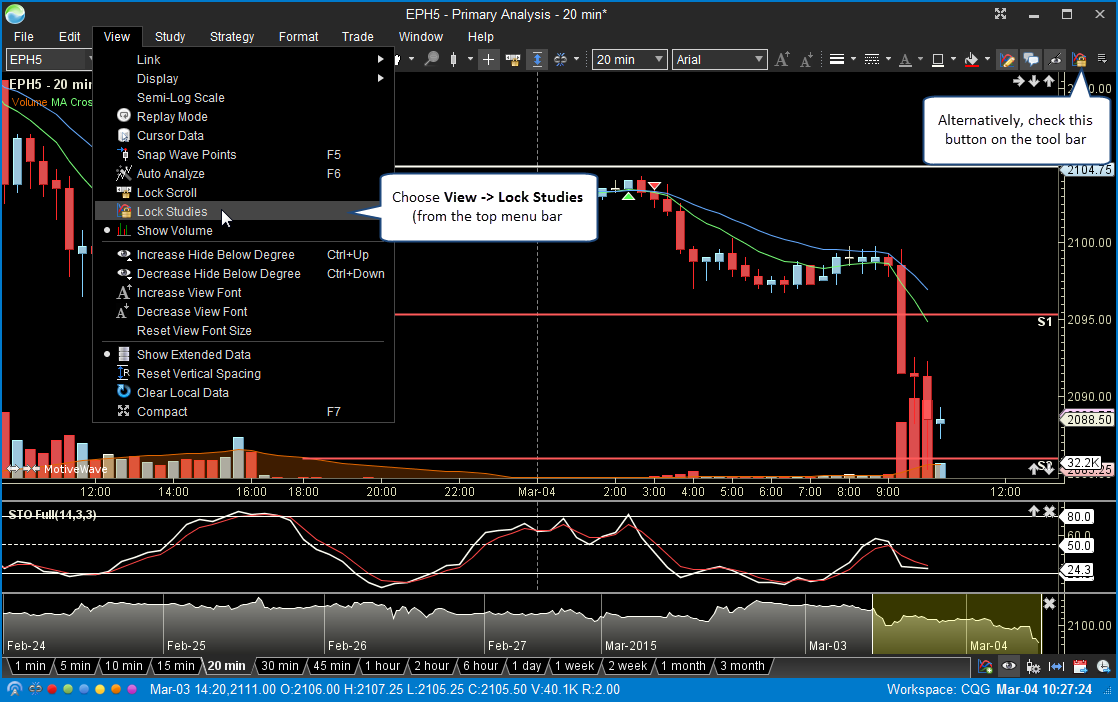Open the File menu
Image resolution: width=1118 pixels, height=702 pixels.
tap(24, 36)
